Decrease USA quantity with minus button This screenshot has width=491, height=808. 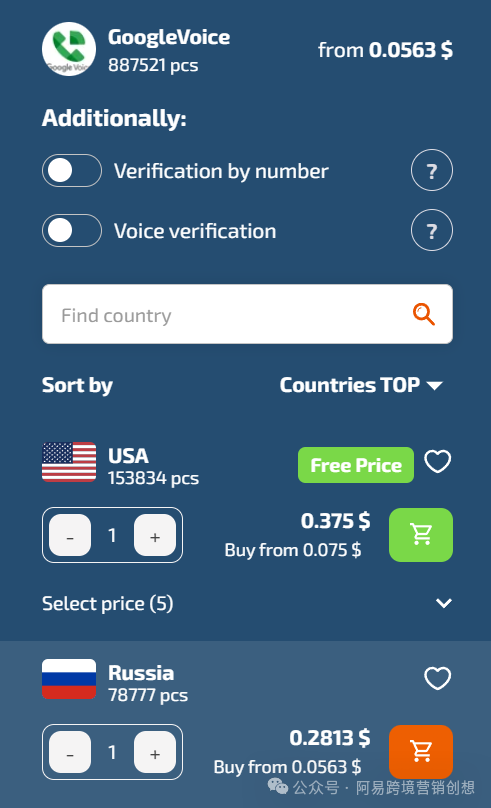point(70,535)
